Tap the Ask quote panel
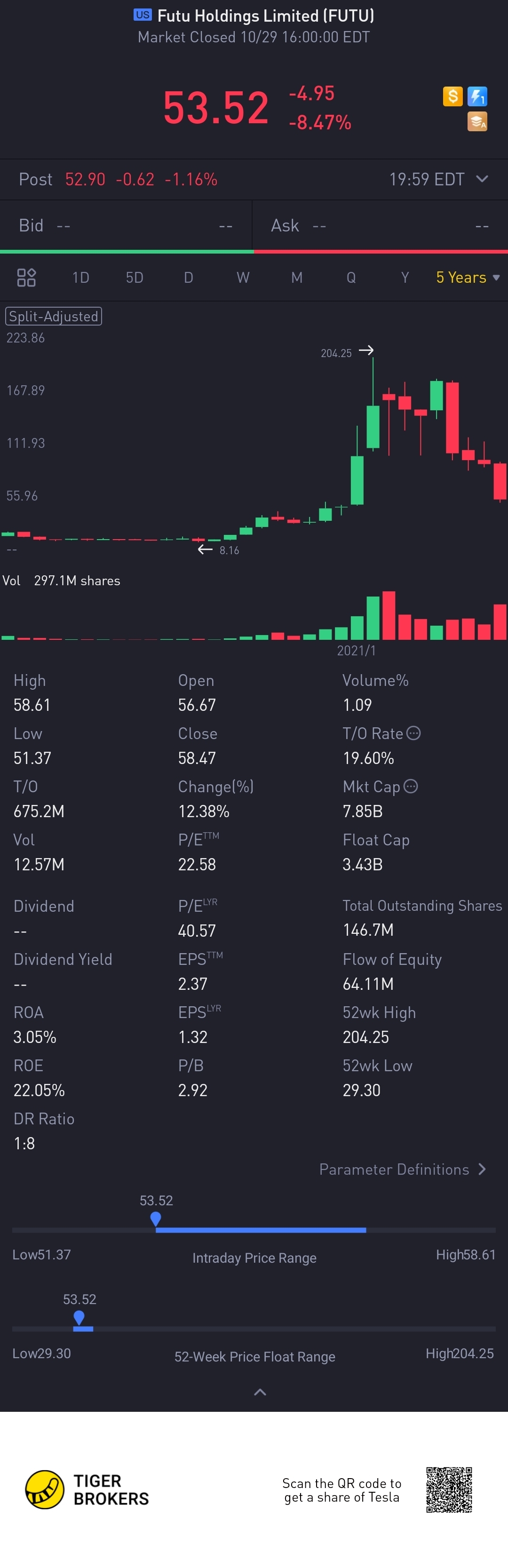 380,226
